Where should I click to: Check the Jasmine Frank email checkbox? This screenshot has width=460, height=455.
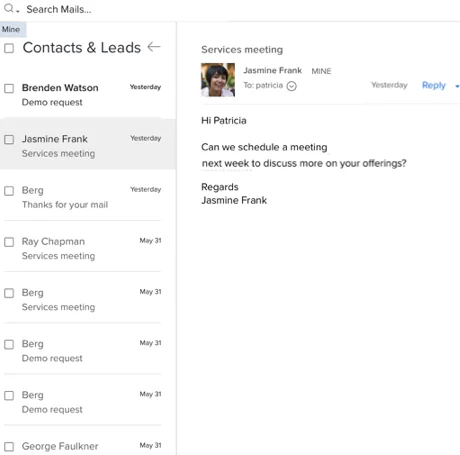(x=9, y=139)
